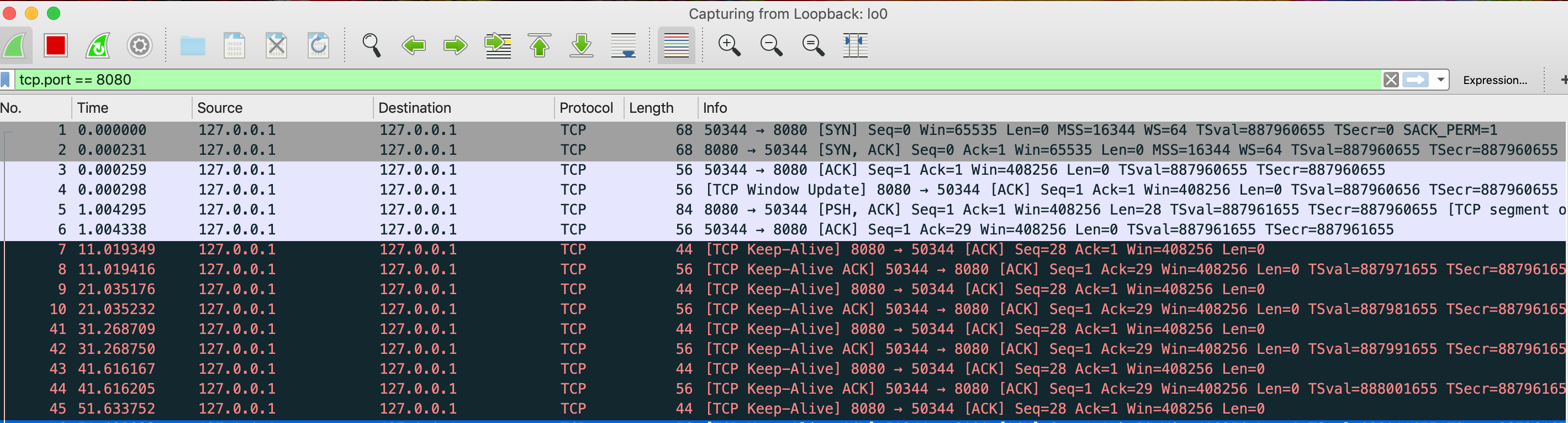Click the tcp.port == 8080 filter field
This screenshot has height=423, width=1568.
pos(697,80)
